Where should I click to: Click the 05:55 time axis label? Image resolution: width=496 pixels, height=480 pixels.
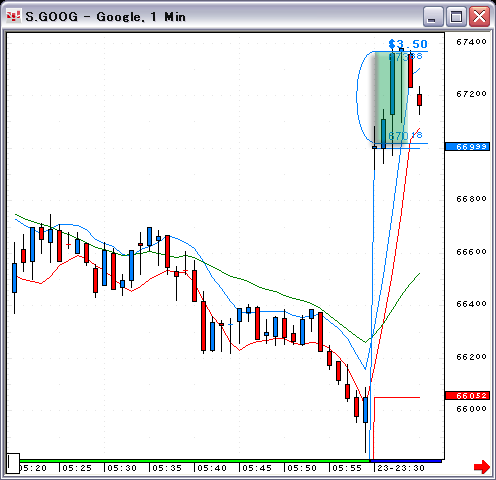[x=347, y=468]
